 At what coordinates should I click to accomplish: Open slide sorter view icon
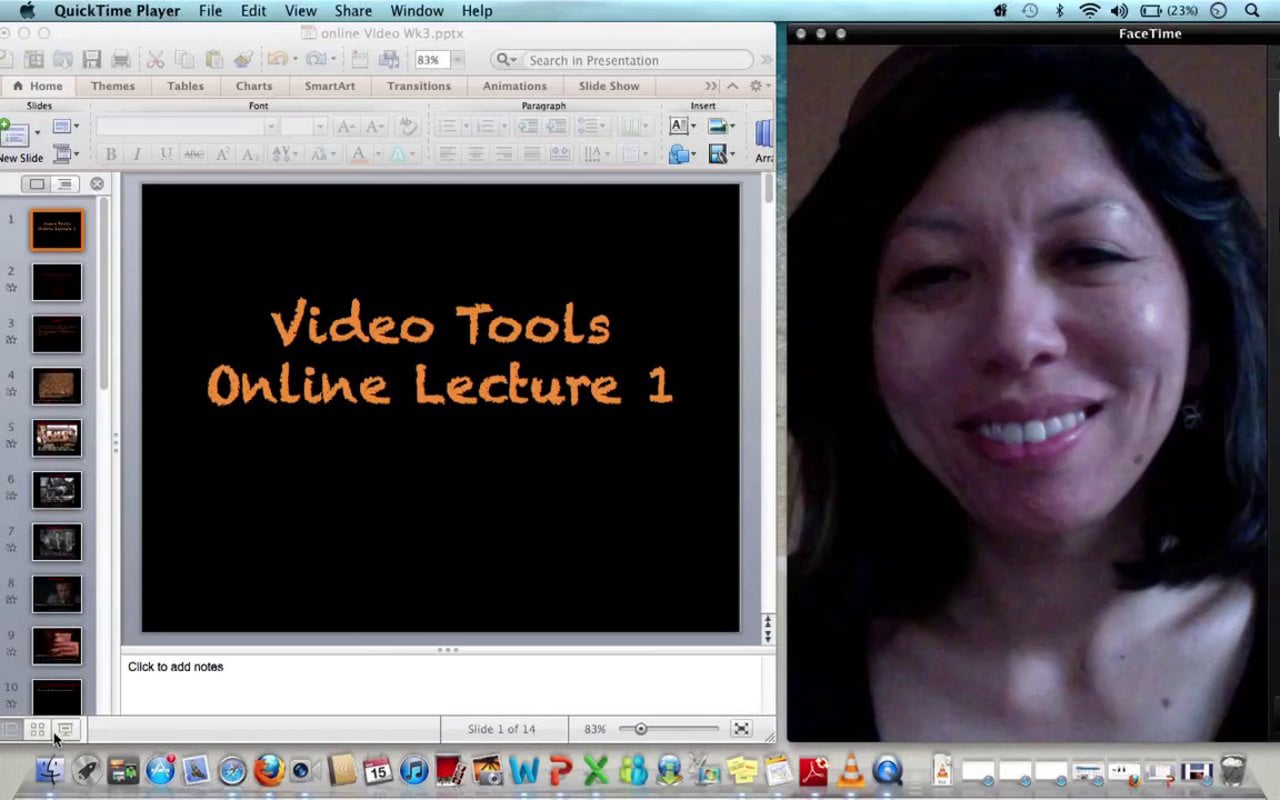click(37, 730)
